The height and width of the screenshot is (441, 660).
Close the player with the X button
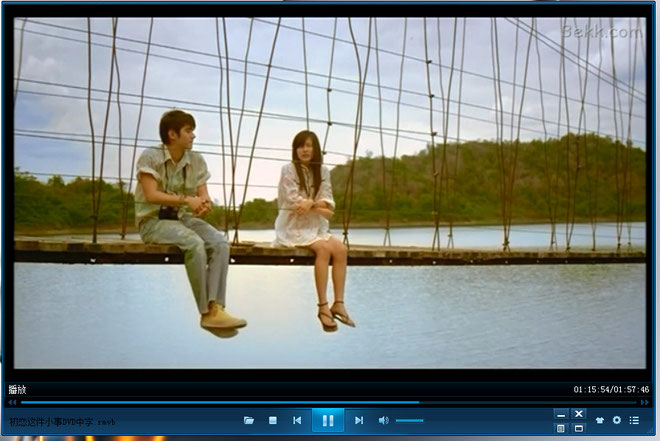point(579,414)
